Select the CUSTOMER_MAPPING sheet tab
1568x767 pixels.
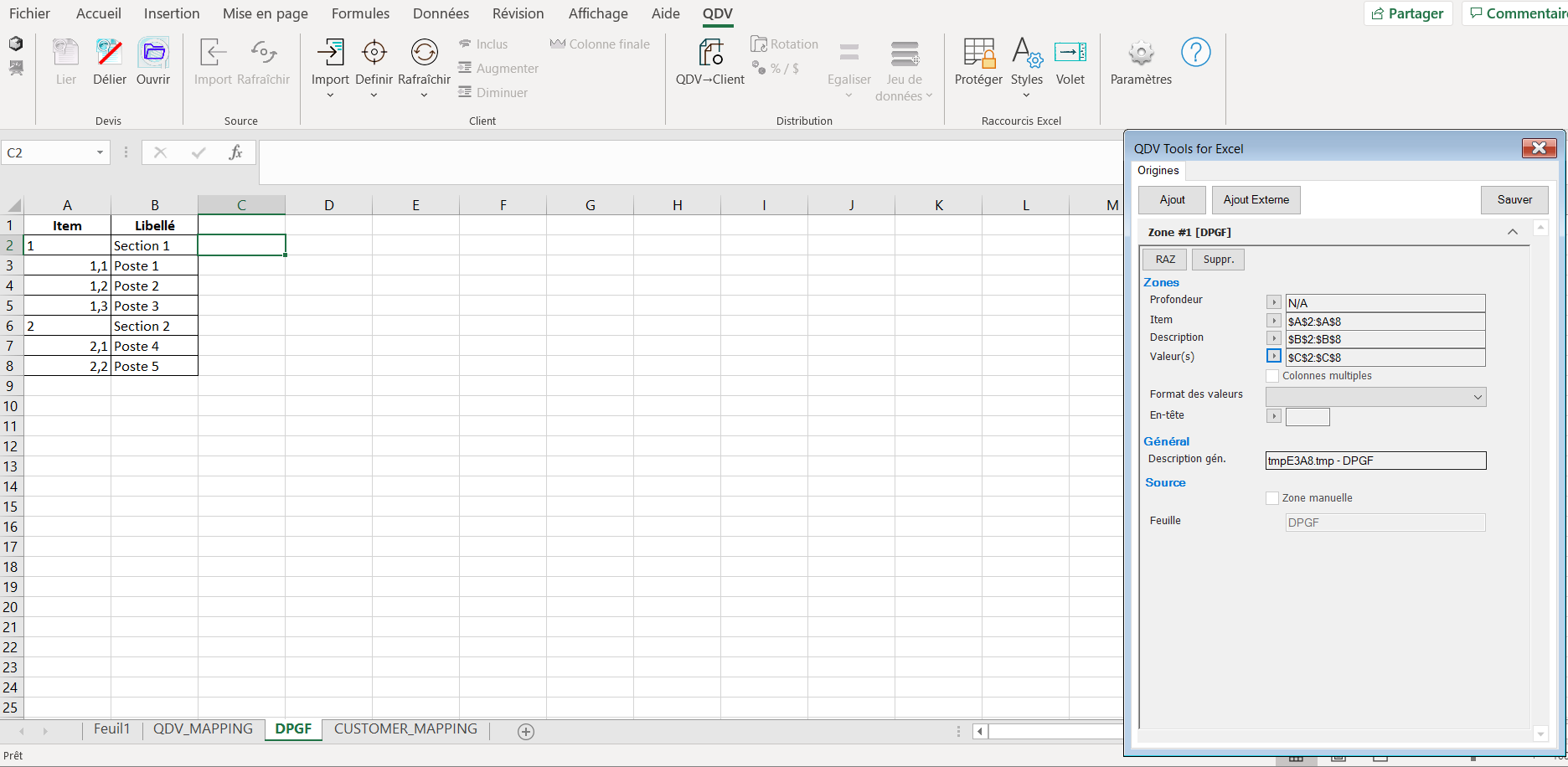click(x=405, y=729)
